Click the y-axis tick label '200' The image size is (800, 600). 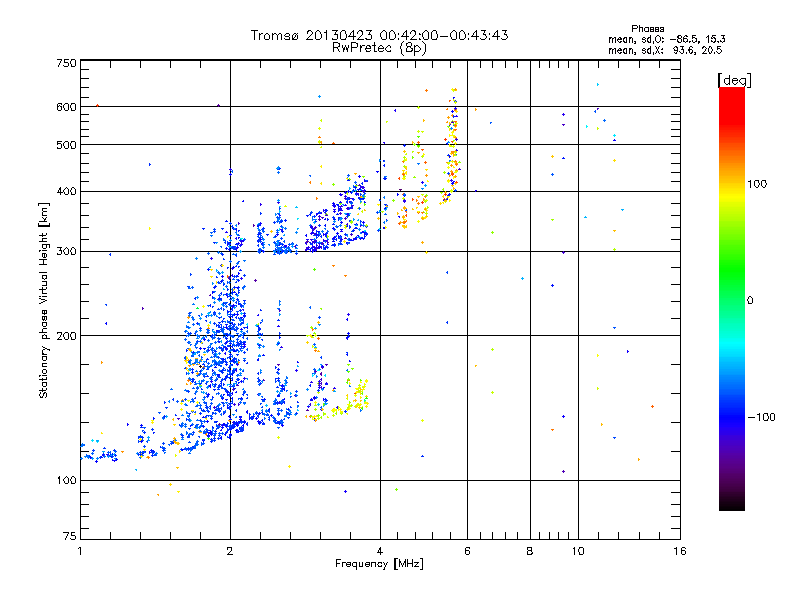click(x=67, y=336)
